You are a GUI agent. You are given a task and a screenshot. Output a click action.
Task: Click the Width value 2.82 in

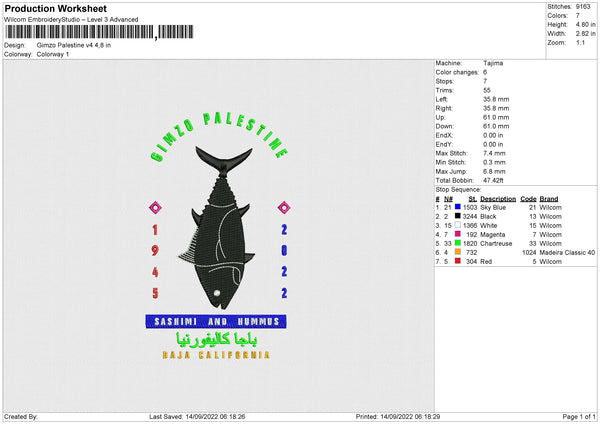click(585, 34)
